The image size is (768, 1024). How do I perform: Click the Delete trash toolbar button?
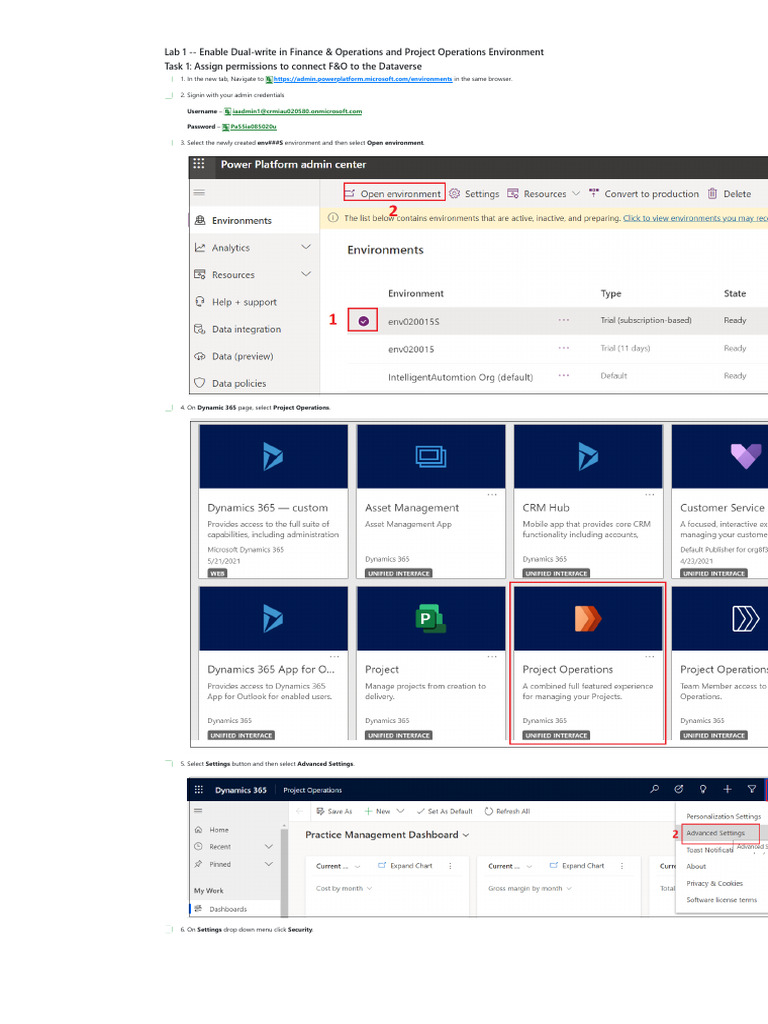pos(729,193)
